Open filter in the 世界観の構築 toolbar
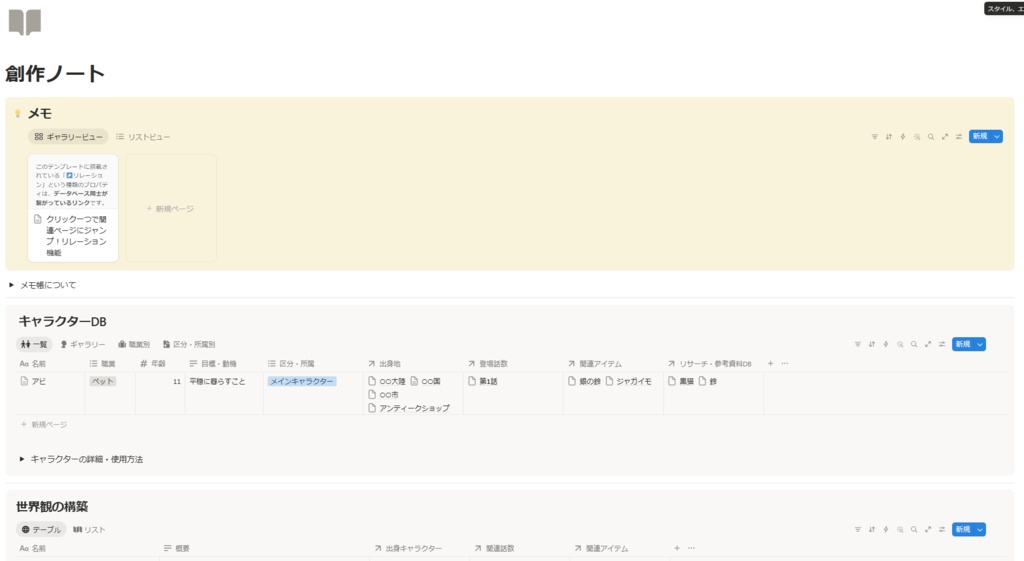1024x561 pixels. (x=857, y=530)
